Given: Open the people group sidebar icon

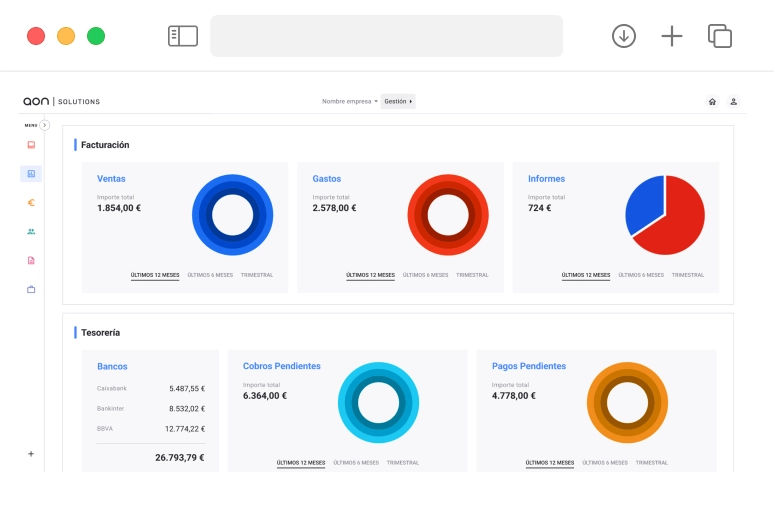Looking at the screenshot, I should (x=31, y=231).
